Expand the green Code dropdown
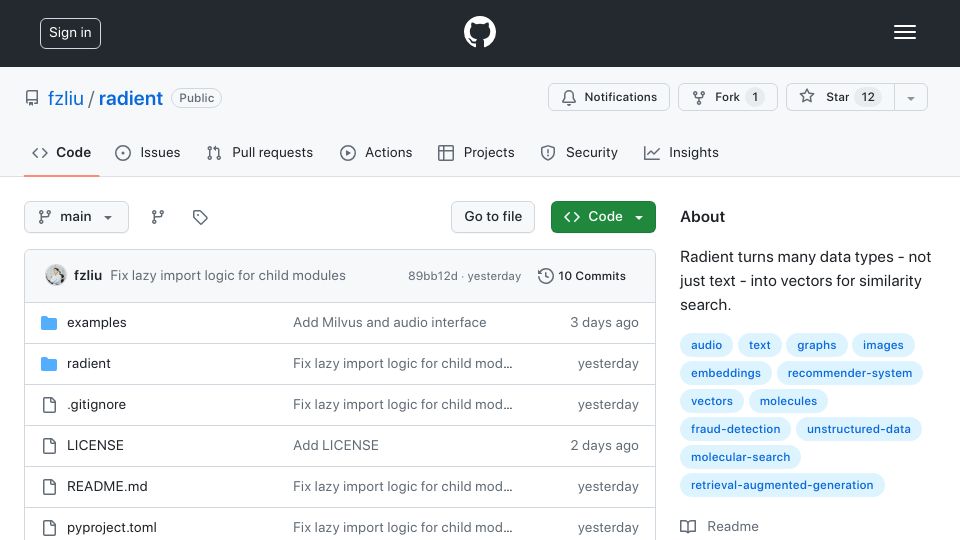This screenshot has width=960, height=540. 603,217
